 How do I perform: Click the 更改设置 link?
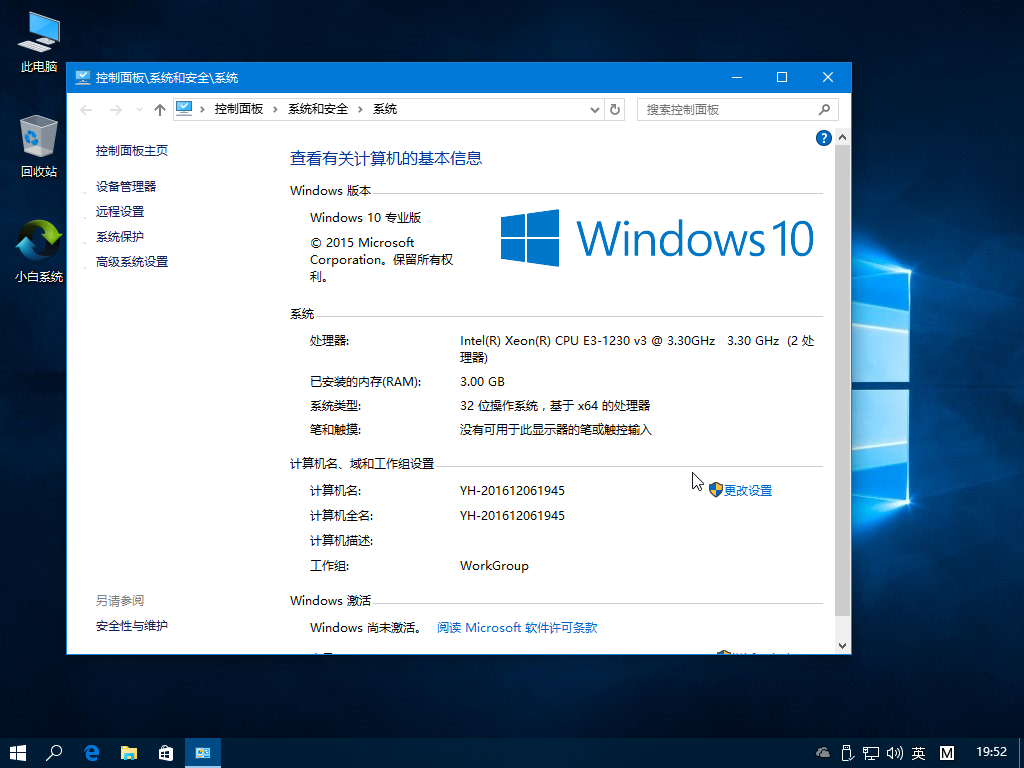click(x=747, y=490)
